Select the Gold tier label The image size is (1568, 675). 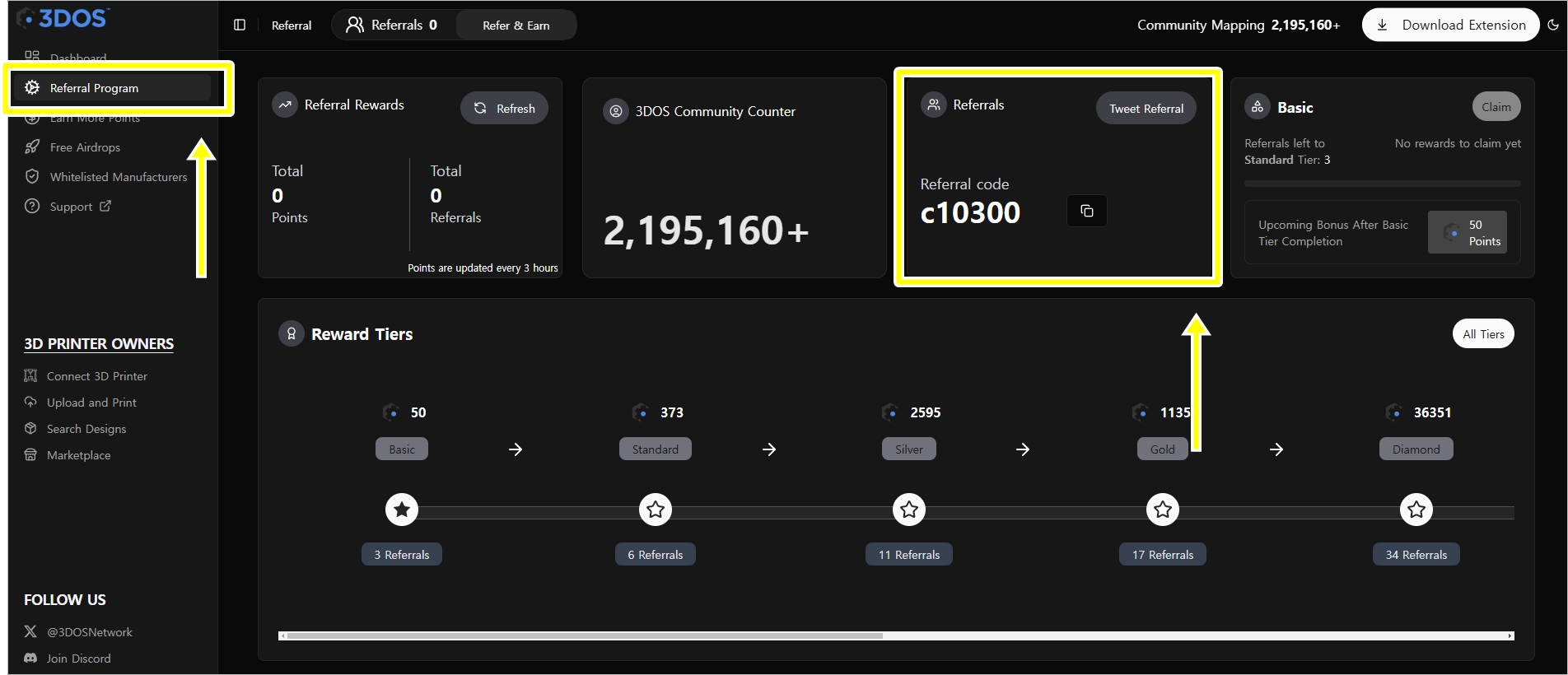click(x=1163, y=449)
